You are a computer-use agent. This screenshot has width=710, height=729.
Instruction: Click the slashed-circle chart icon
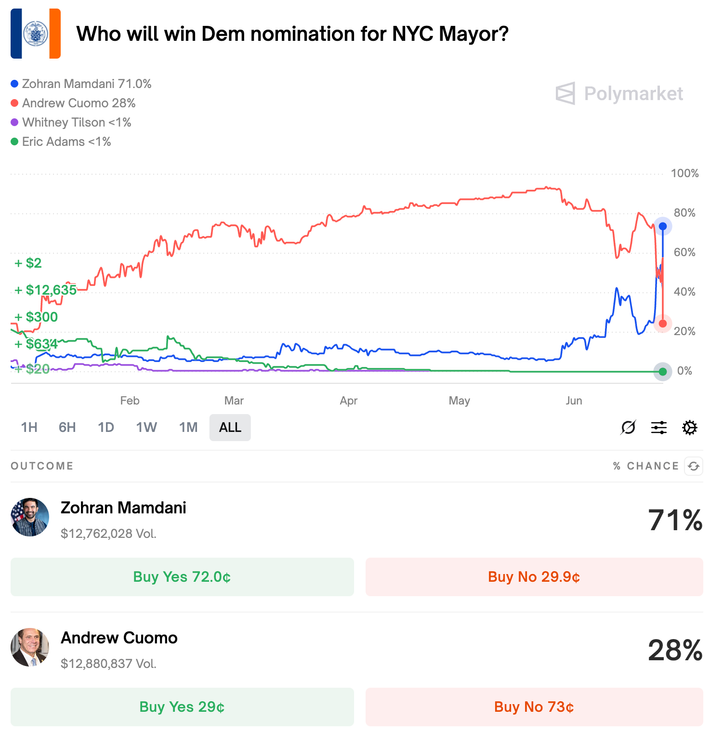[x=628, y=428]
